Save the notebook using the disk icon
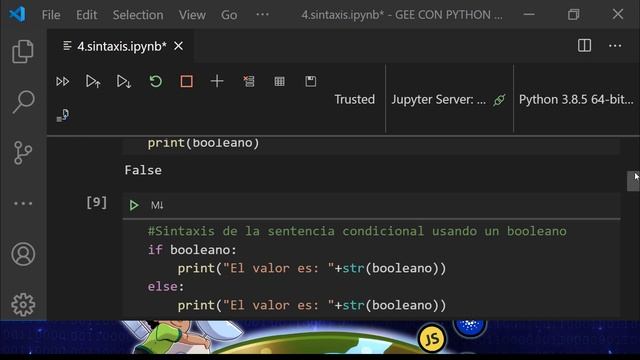Viewport: 640px width, 360px height. pos(311,81)
